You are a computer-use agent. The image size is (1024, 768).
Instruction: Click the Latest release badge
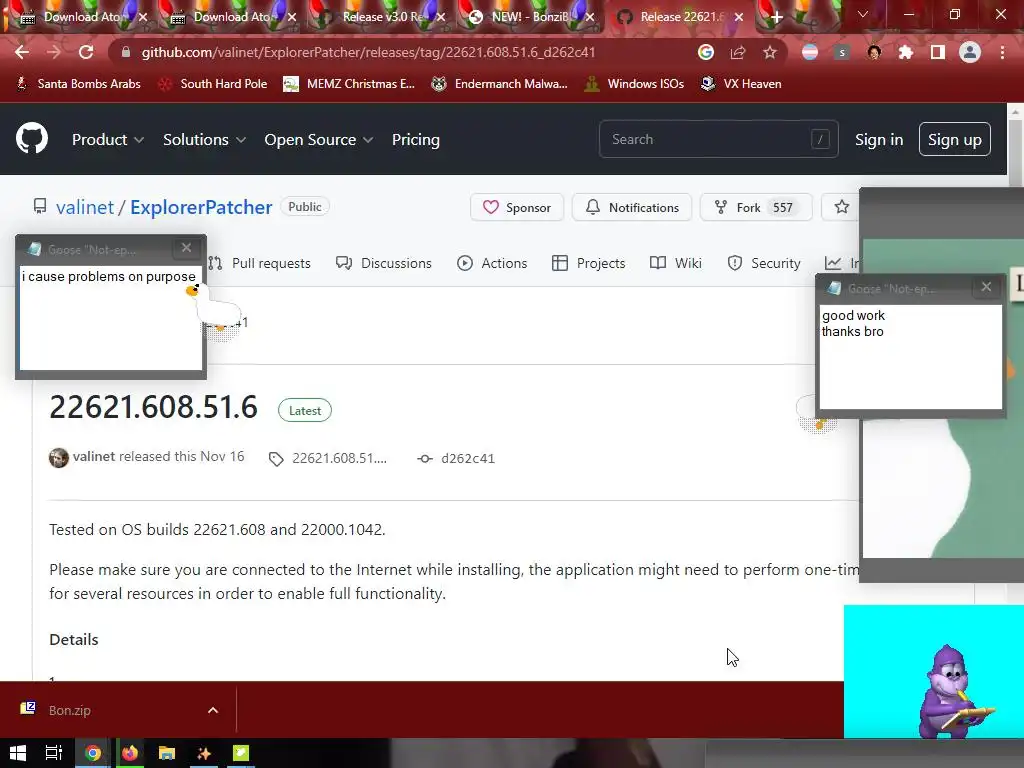[305, 410]
